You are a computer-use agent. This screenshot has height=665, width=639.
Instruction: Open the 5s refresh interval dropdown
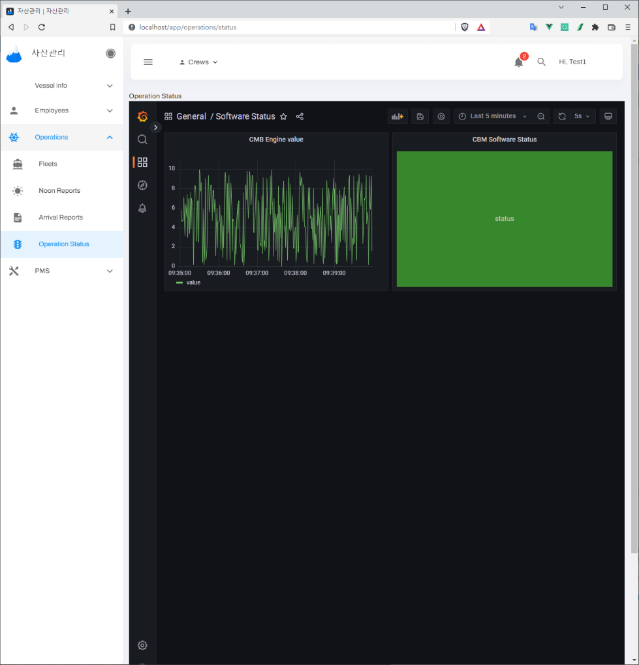click(582, 116)
